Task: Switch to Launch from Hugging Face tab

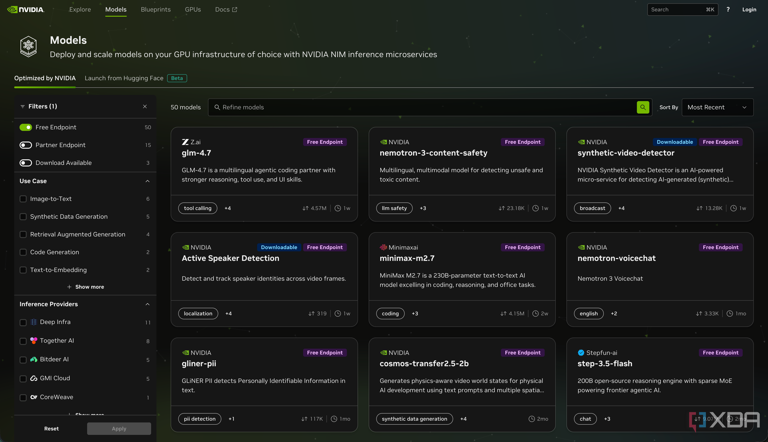Action: point(124,78)
